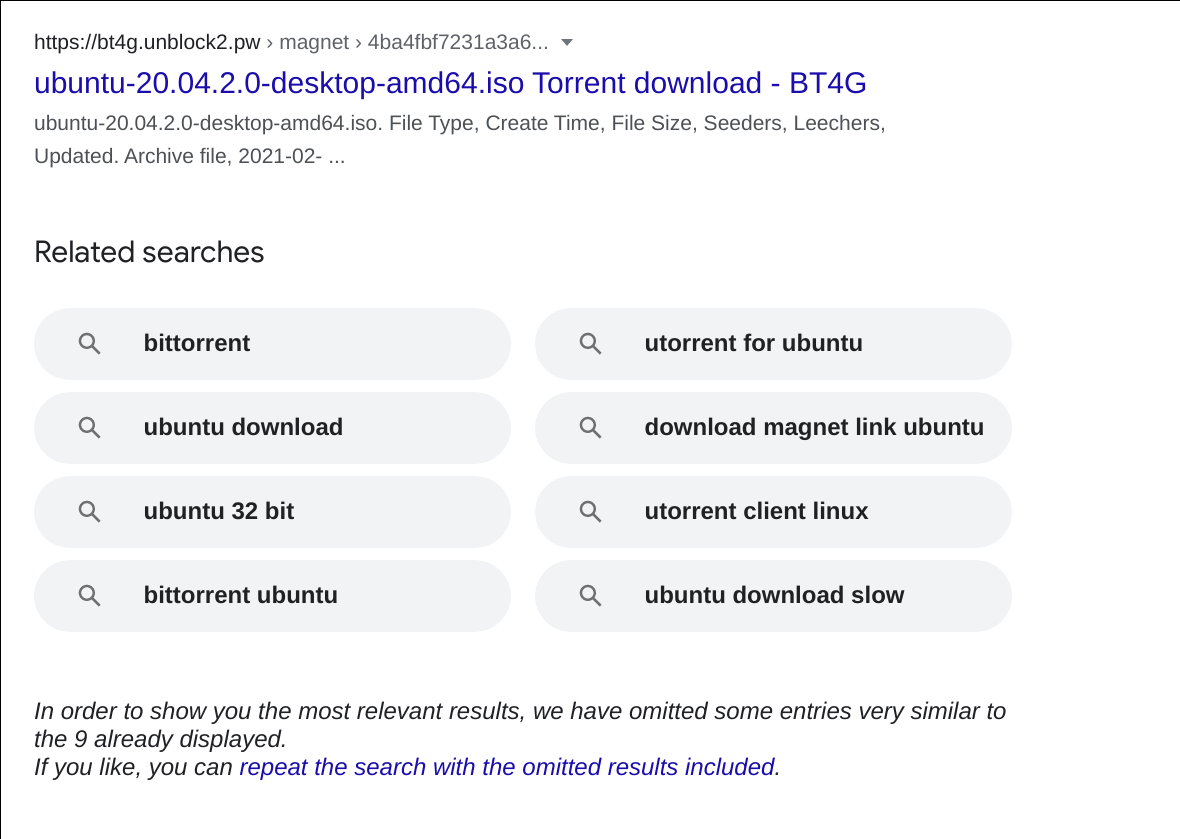Click search icon beside bittorrent suggestion

coord(90,344)
